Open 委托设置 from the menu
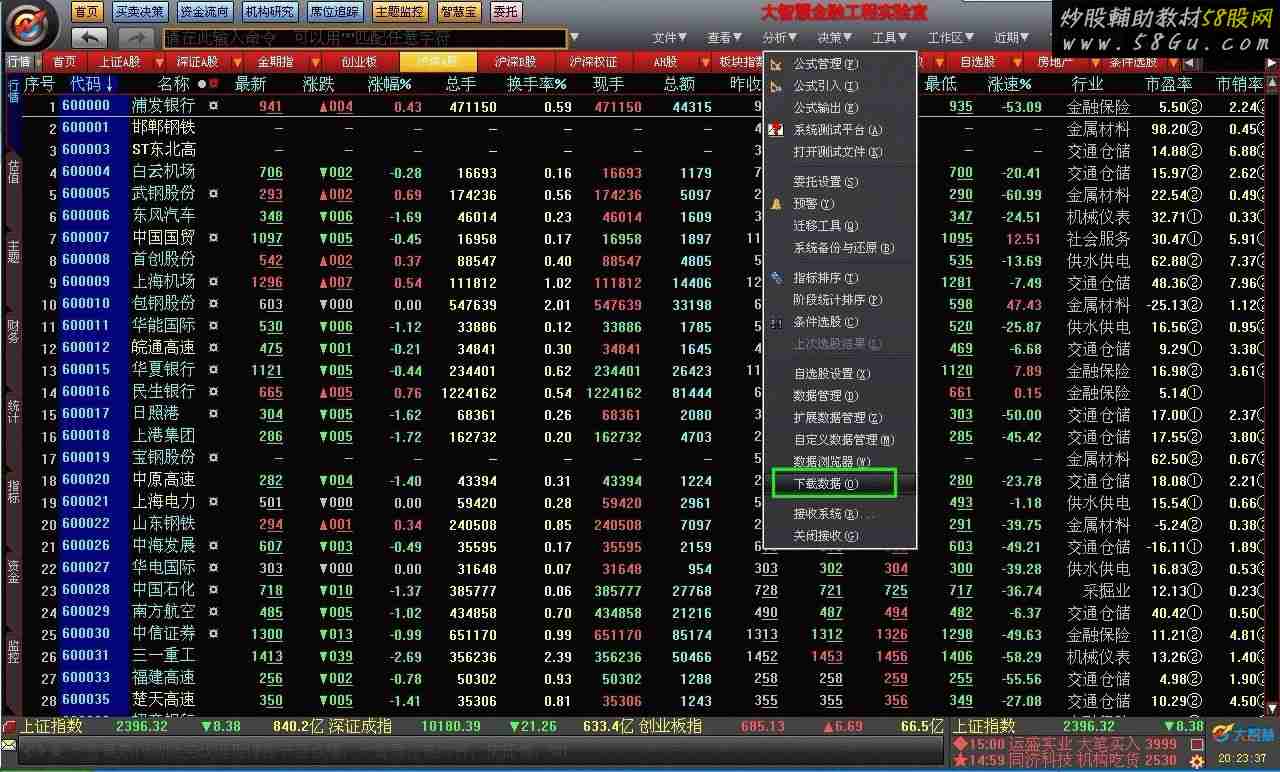The image size is (1280, 772). pos(840,182)
